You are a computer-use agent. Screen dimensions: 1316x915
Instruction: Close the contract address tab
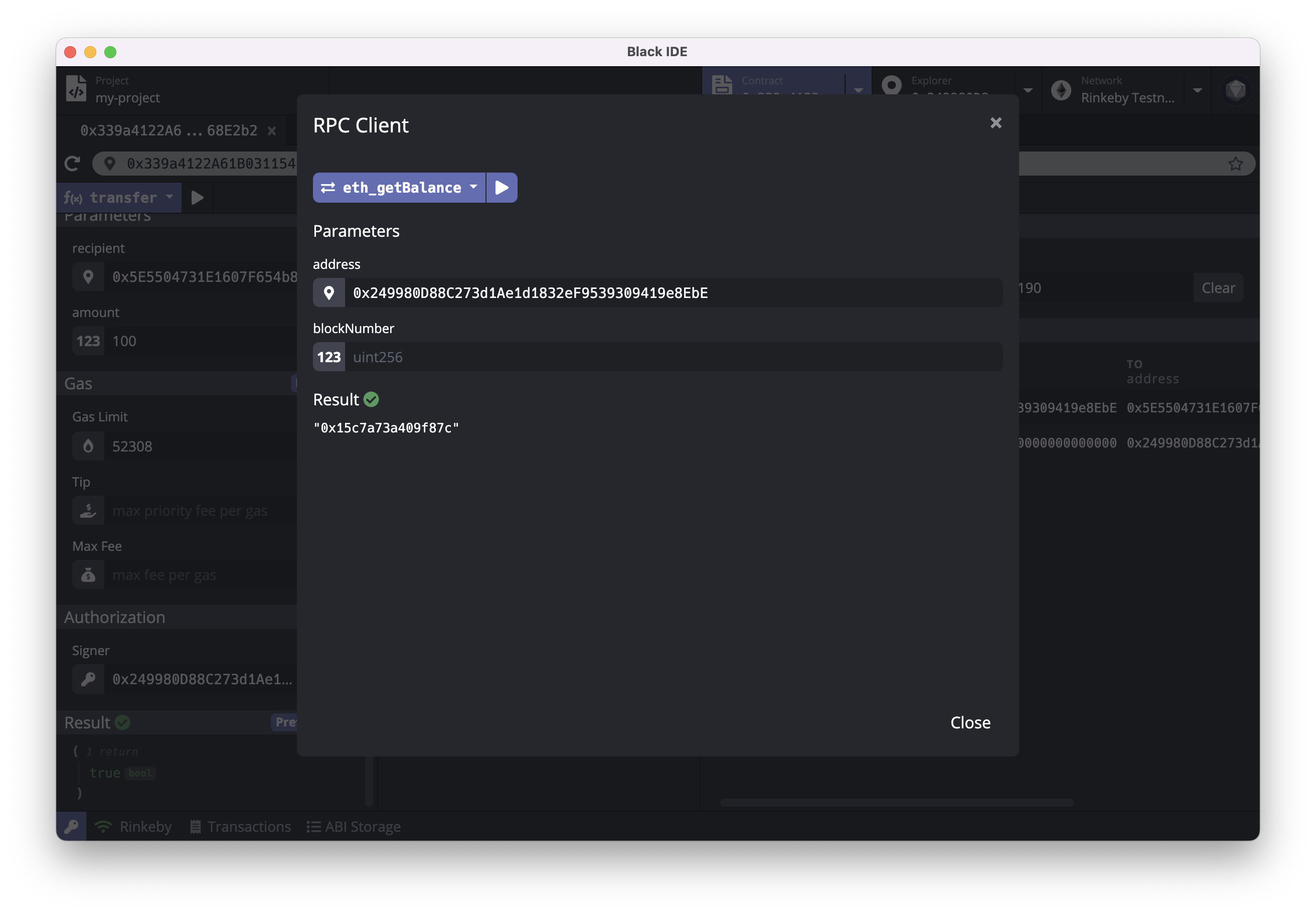(x=272, y=131)
